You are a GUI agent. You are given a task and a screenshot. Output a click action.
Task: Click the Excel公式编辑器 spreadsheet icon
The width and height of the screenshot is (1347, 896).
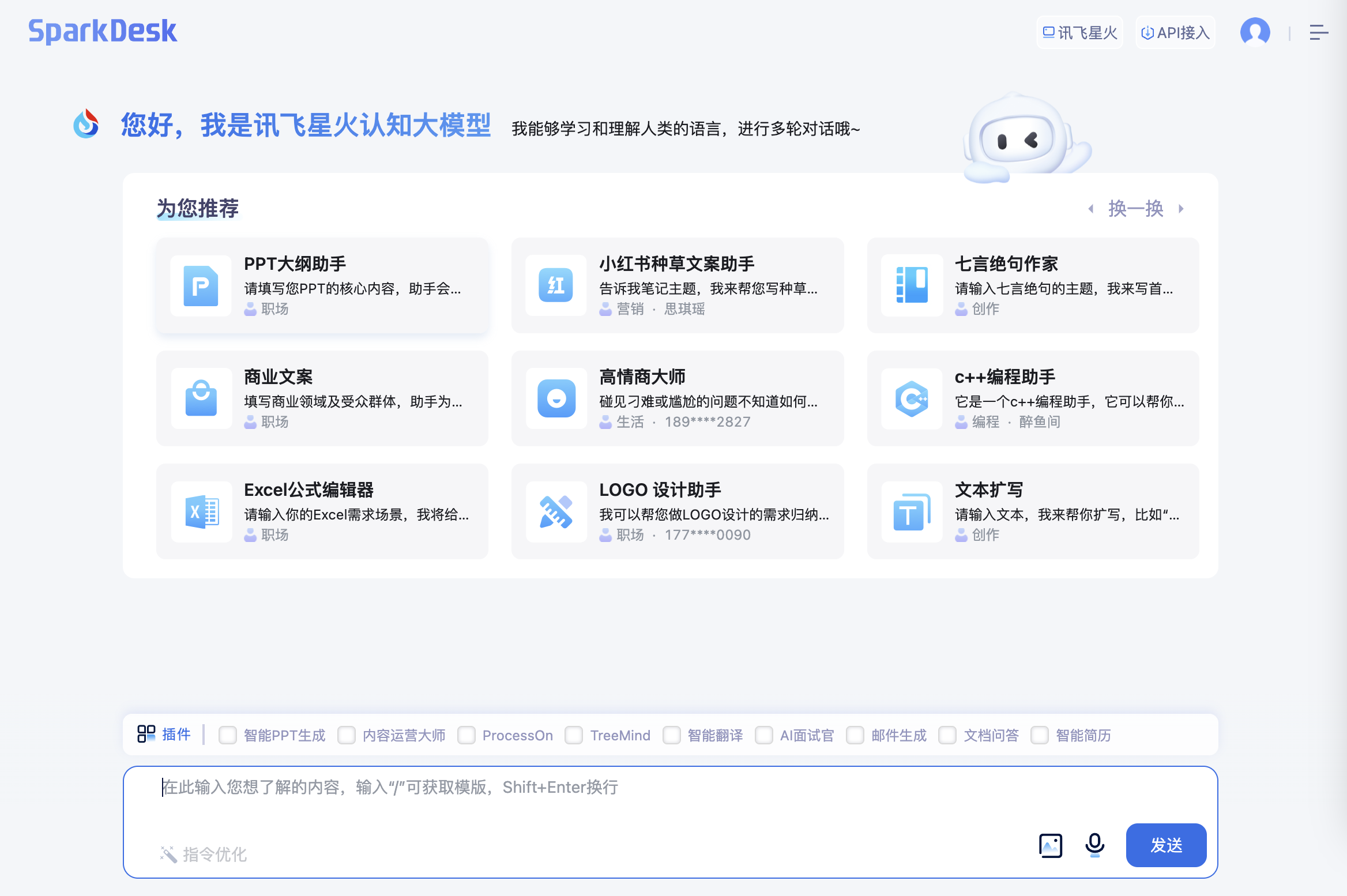coord(201,511)
